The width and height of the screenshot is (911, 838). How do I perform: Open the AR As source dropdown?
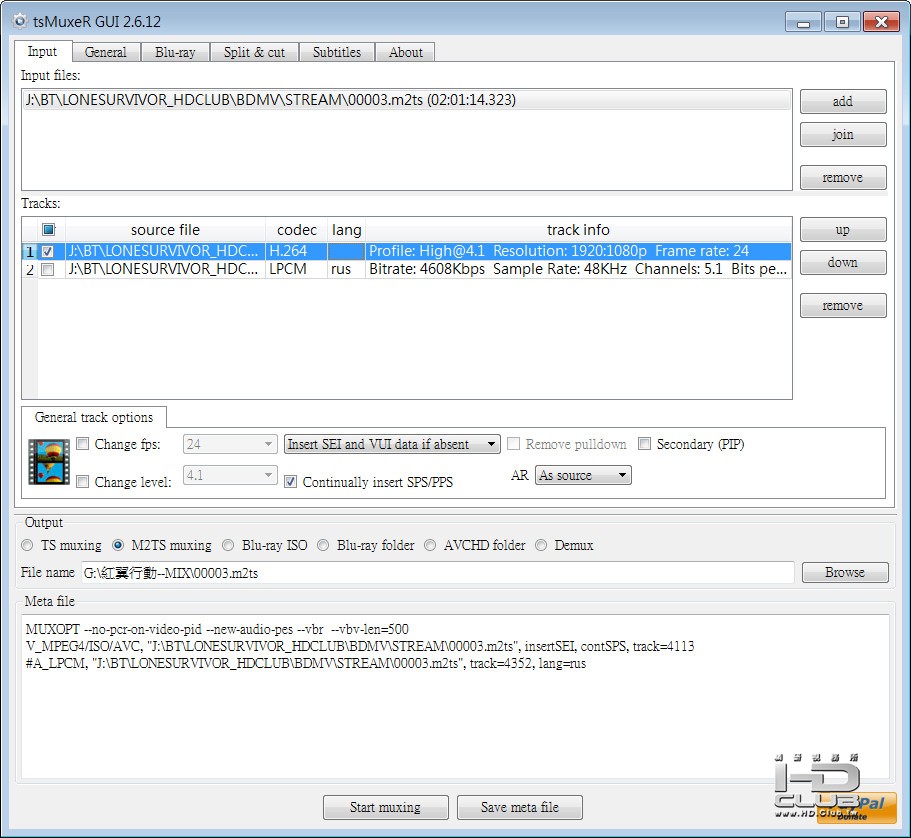[x=583, y=475]
